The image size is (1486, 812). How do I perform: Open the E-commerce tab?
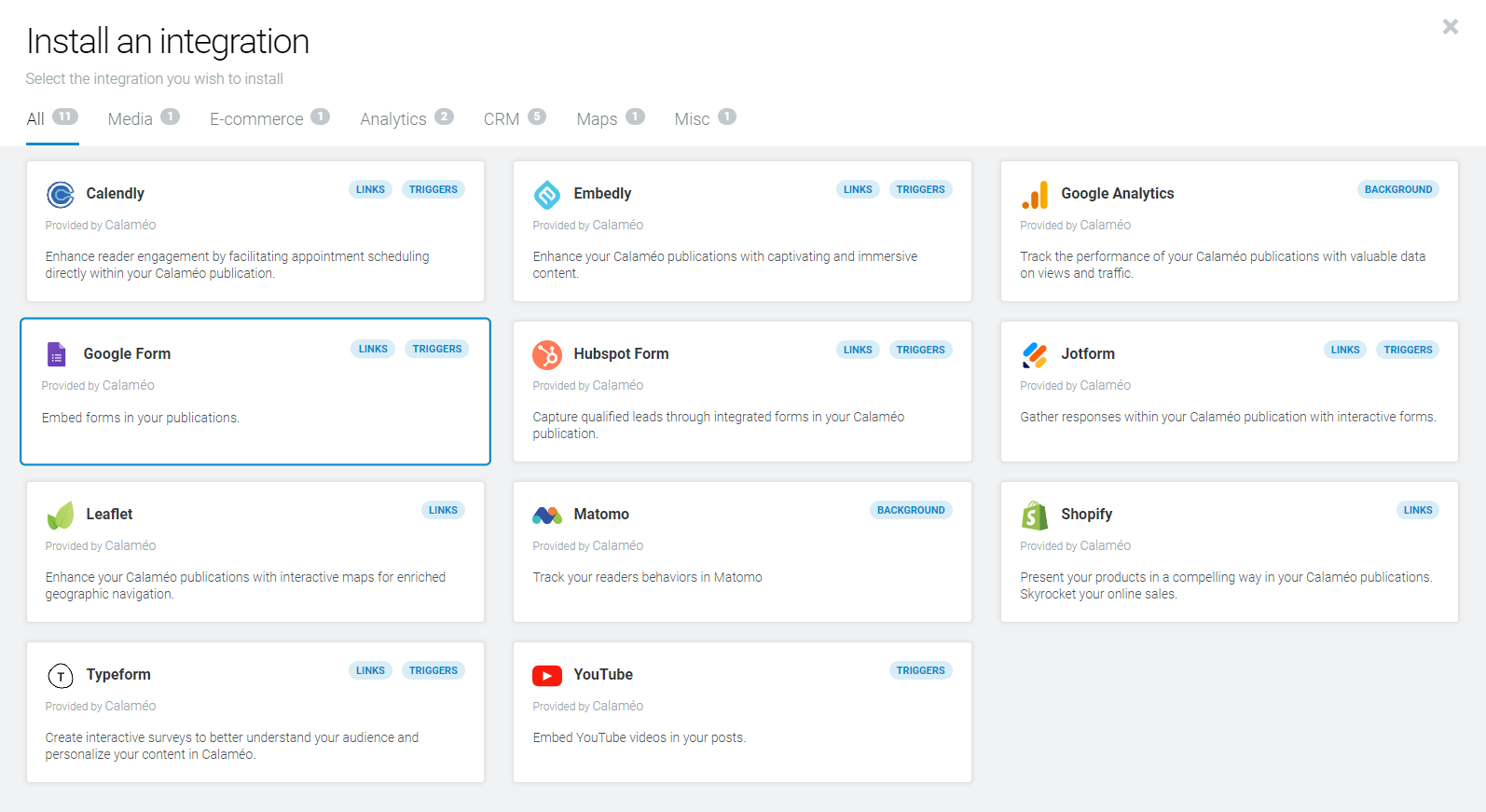[x=269, y=119]
